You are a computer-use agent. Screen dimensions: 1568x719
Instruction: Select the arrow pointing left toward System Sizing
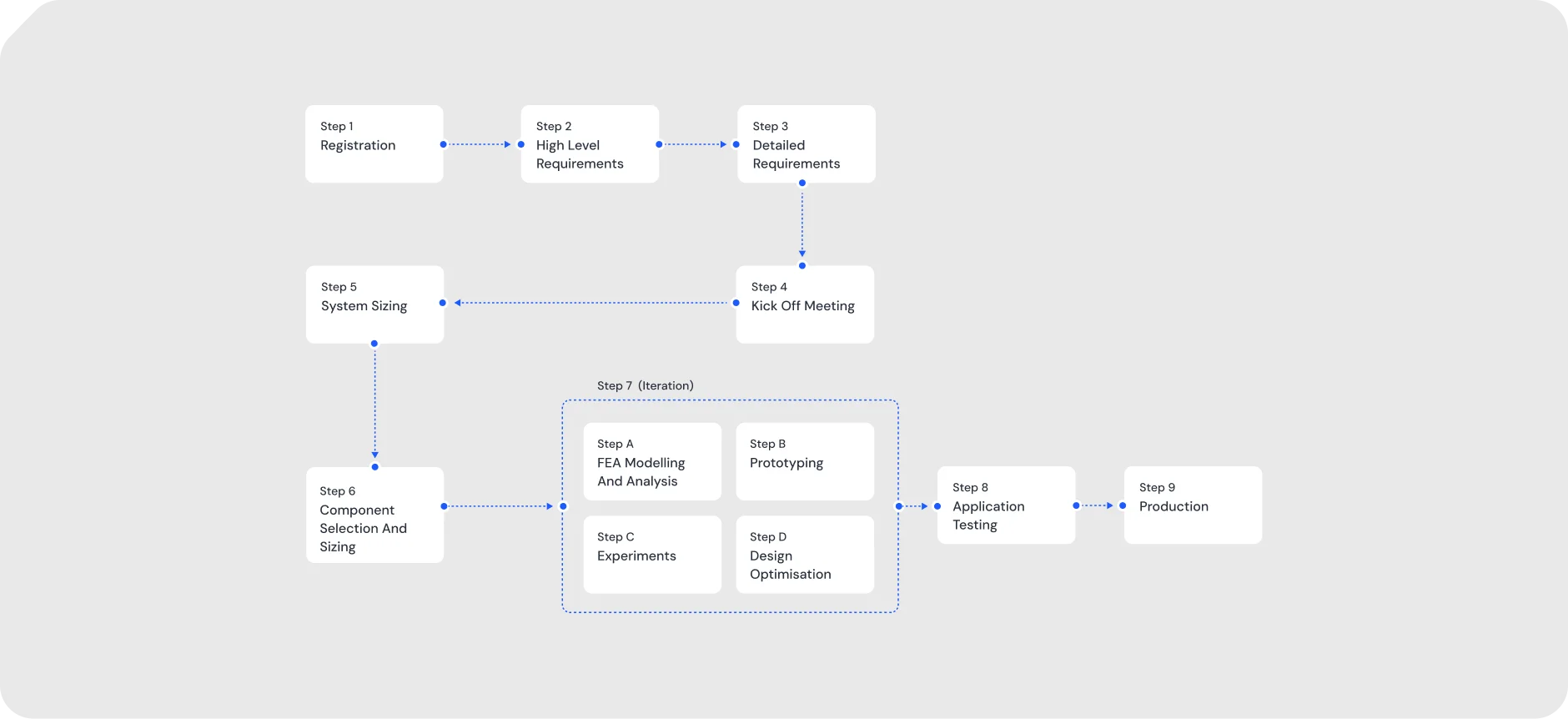(591, 303)
